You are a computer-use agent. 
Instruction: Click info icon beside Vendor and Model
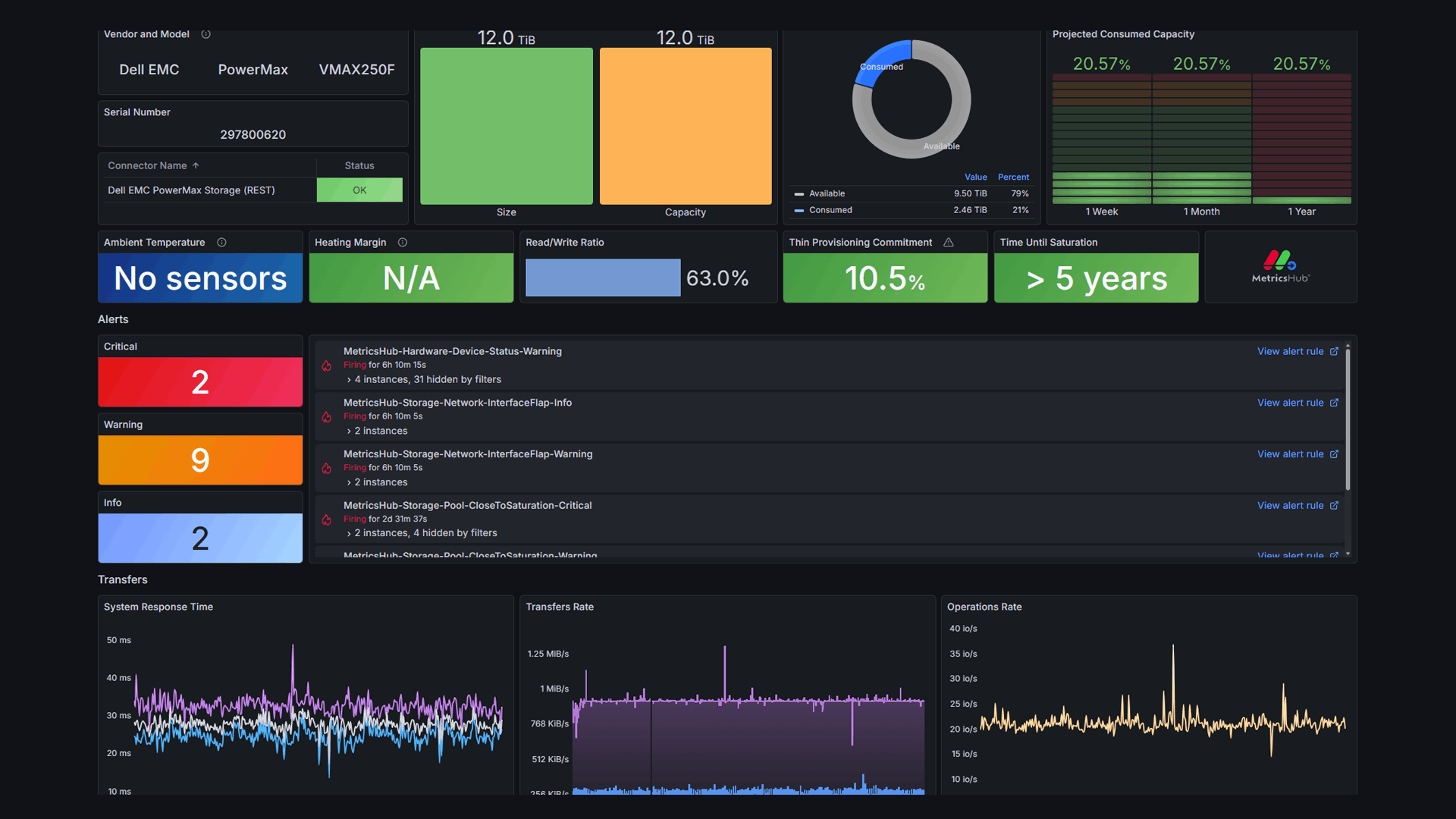[x=206, y=34]
